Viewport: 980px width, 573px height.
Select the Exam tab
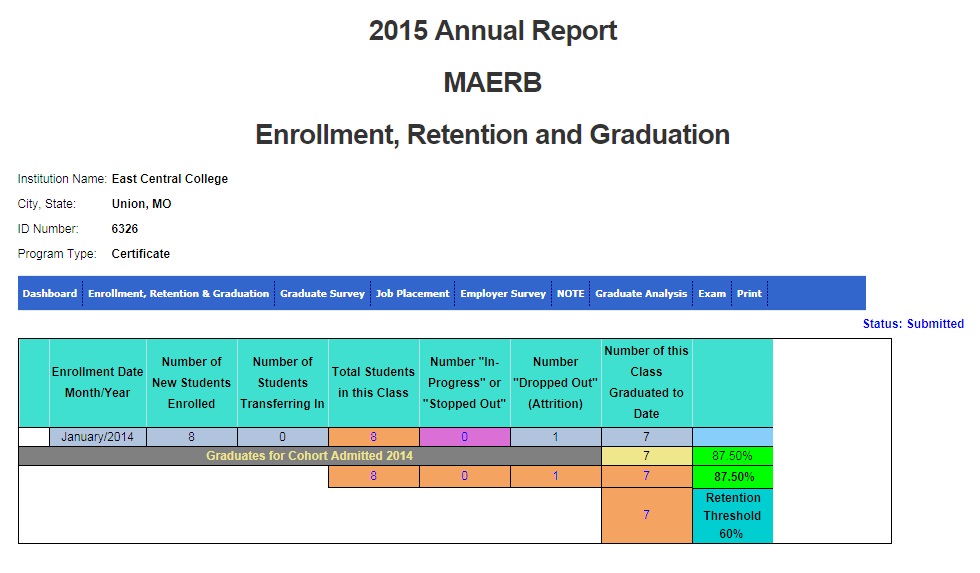(x=712, y=293)
